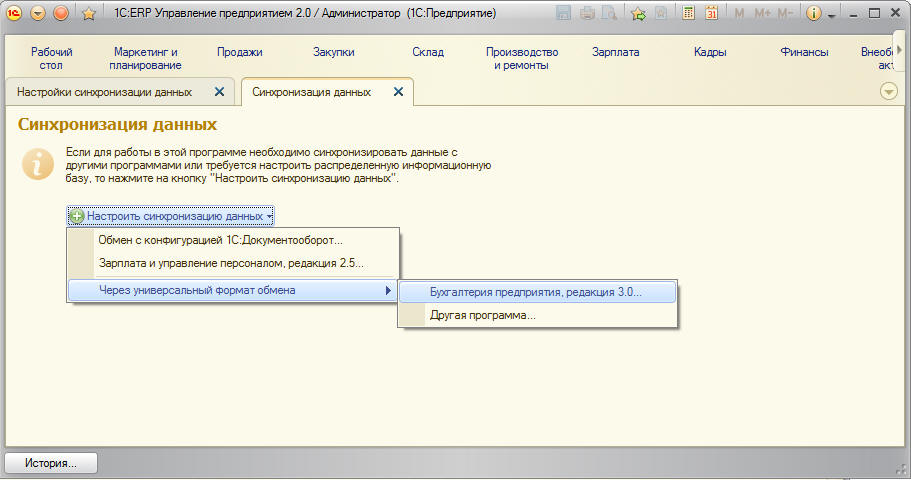This screenshot has height=480, width=911.
Task: Open the Финансы section
Action: (x=804, y=52)
